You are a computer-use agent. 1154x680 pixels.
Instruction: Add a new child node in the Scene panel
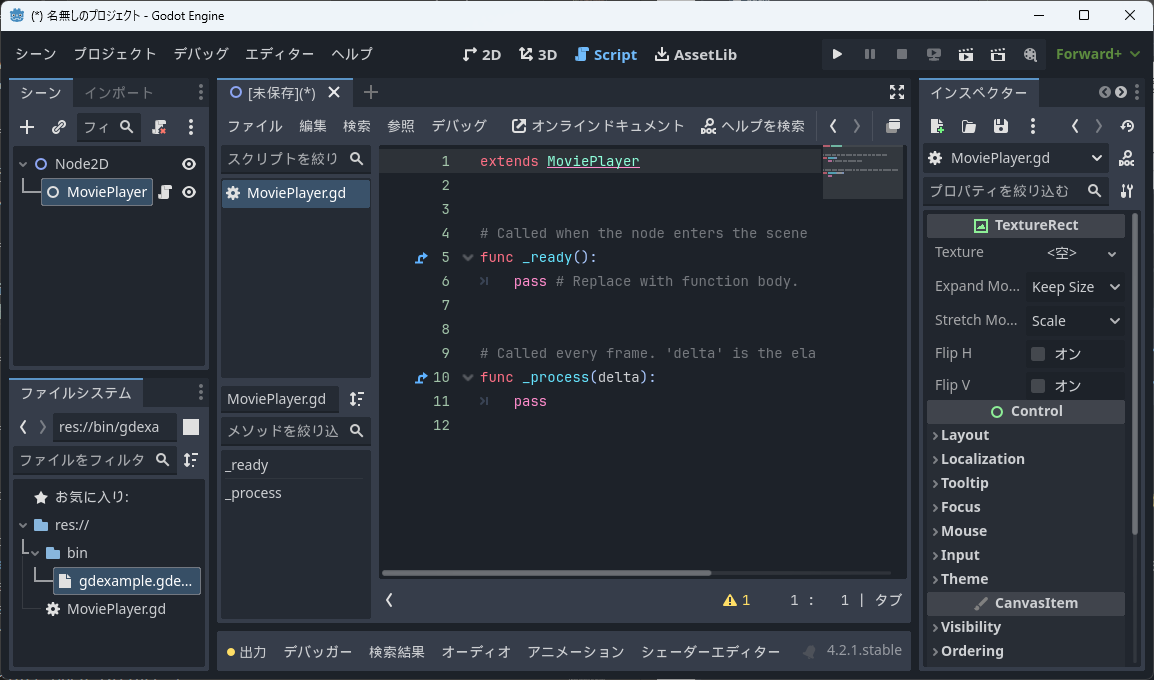point(26,127)
